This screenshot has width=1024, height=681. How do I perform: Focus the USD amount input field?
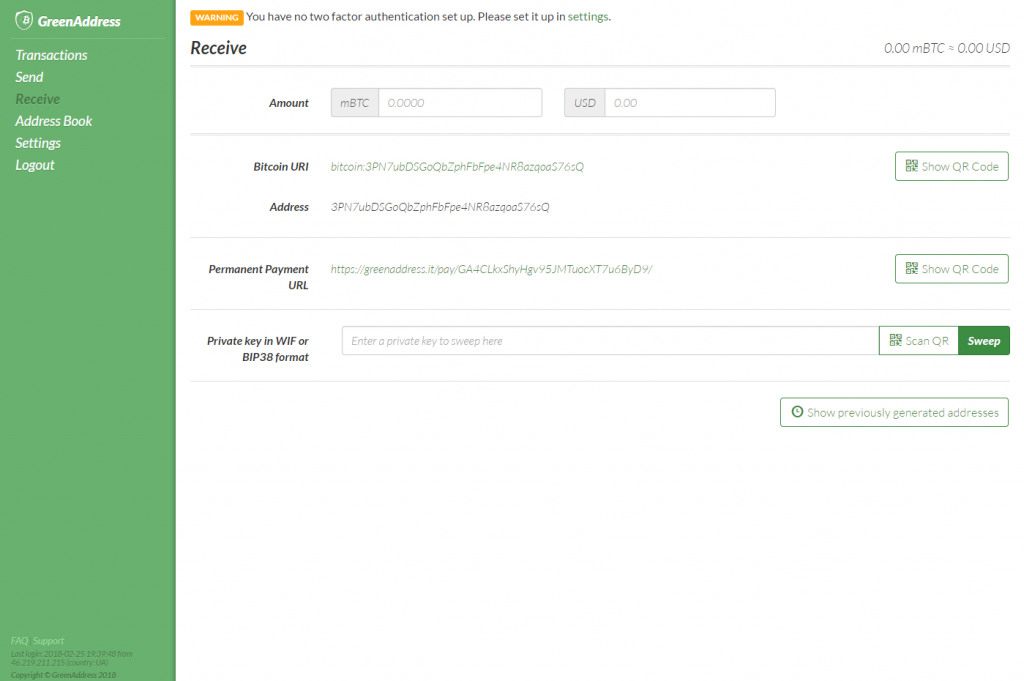pyautogui.click(x=690, y=103)
